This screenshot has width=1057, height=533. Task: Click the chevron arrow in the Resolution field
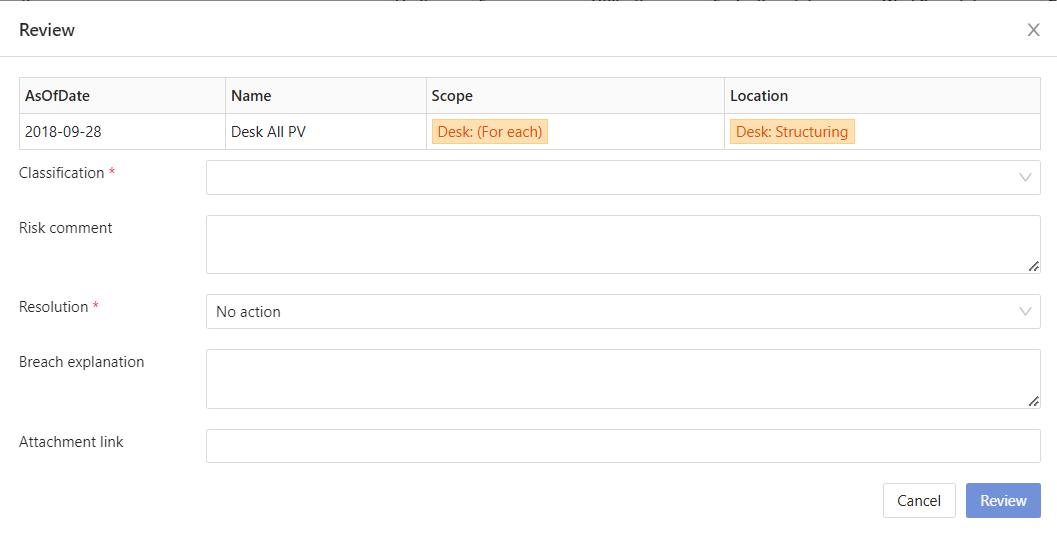pos(1025,312)
